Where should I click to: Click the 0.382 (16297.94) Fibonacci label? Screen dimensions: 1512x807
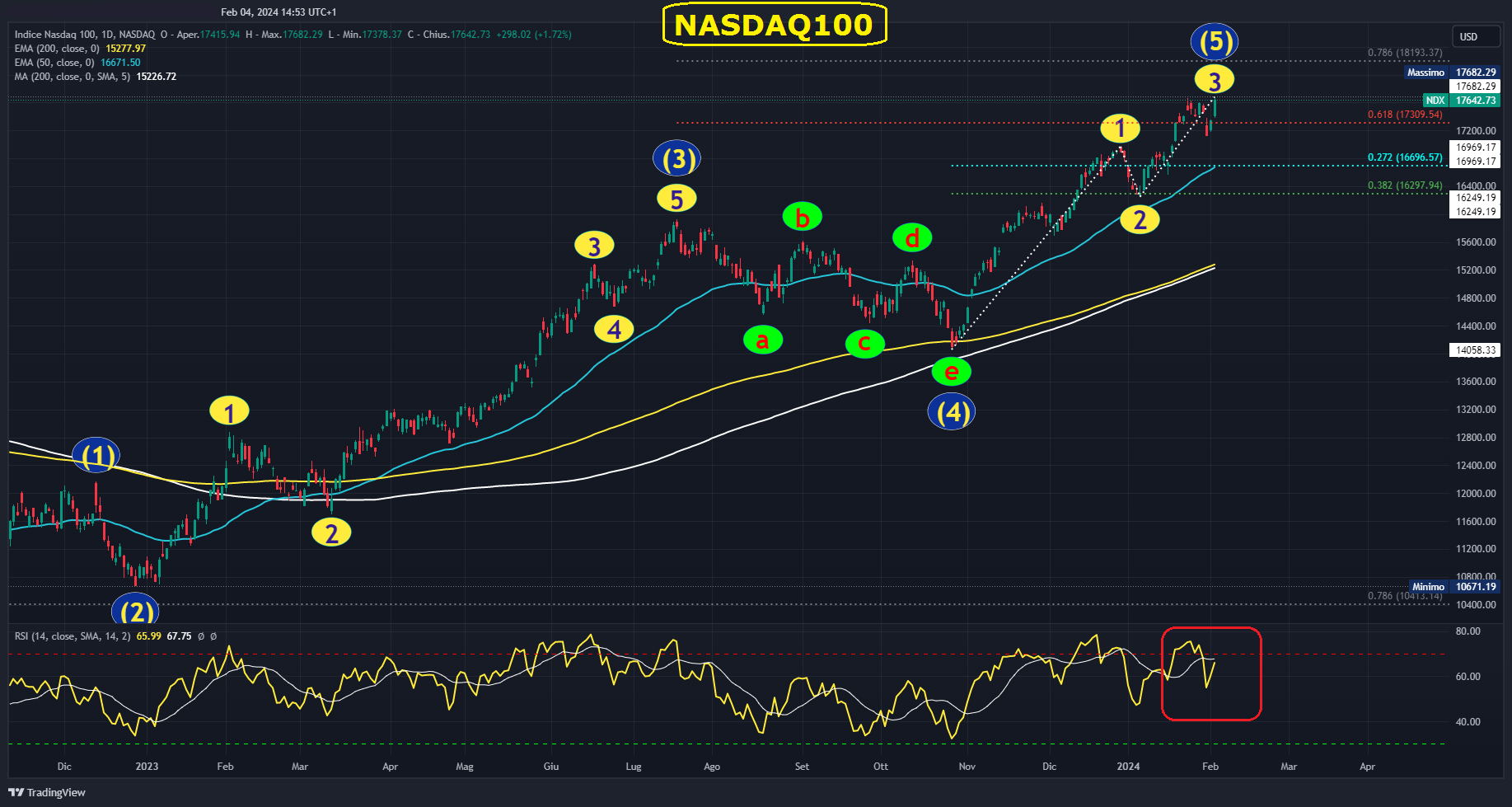coord(1405,185)
